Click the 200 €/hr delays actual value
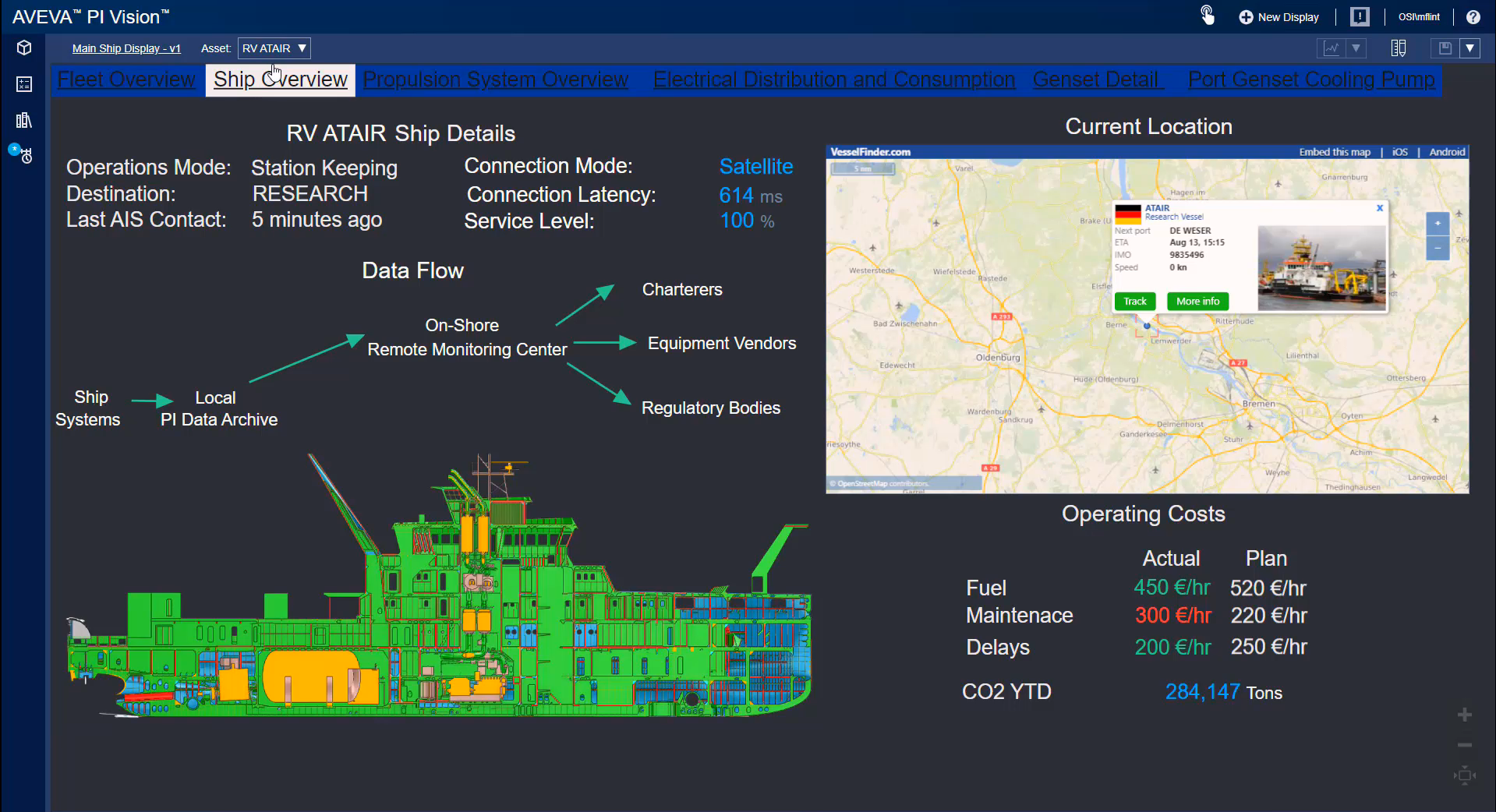The height and width of the screenshot is (812, 1496). coord(1172,647)
